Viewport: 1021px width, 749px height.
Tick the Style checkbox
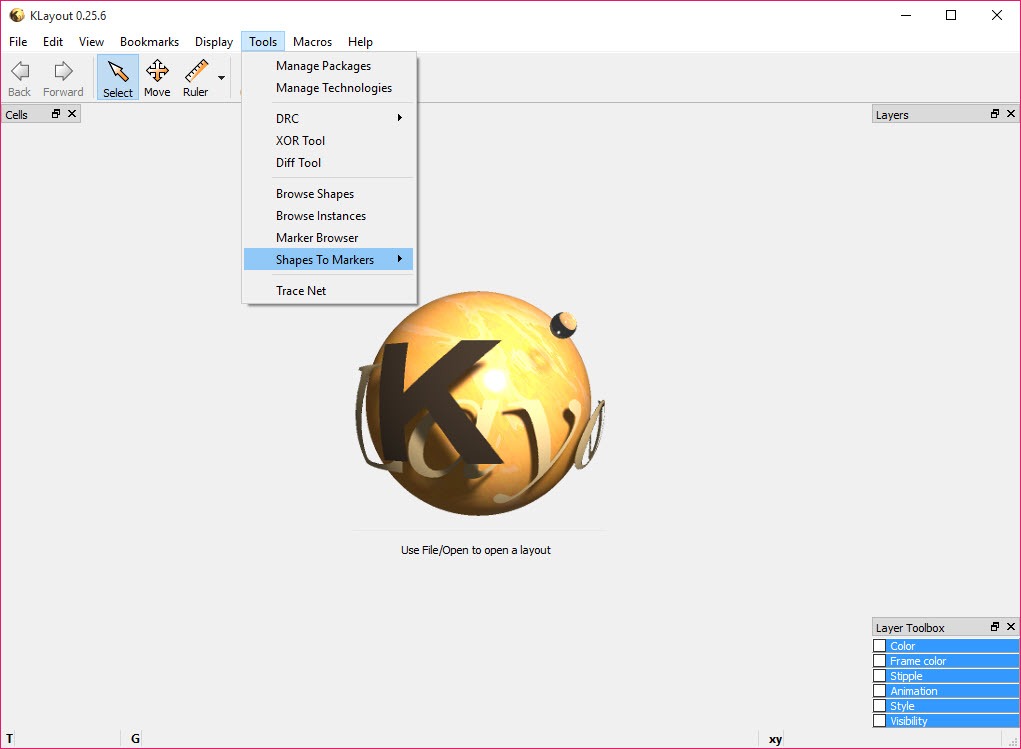880,705
